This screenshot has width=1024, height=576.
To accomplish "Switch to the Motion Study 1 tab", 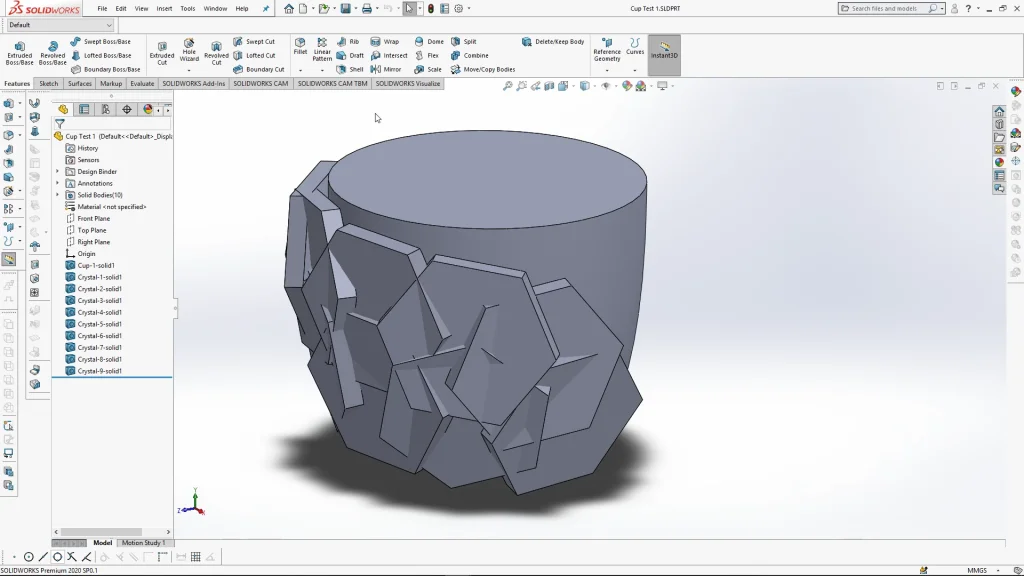I will click(x=143, y=543).
